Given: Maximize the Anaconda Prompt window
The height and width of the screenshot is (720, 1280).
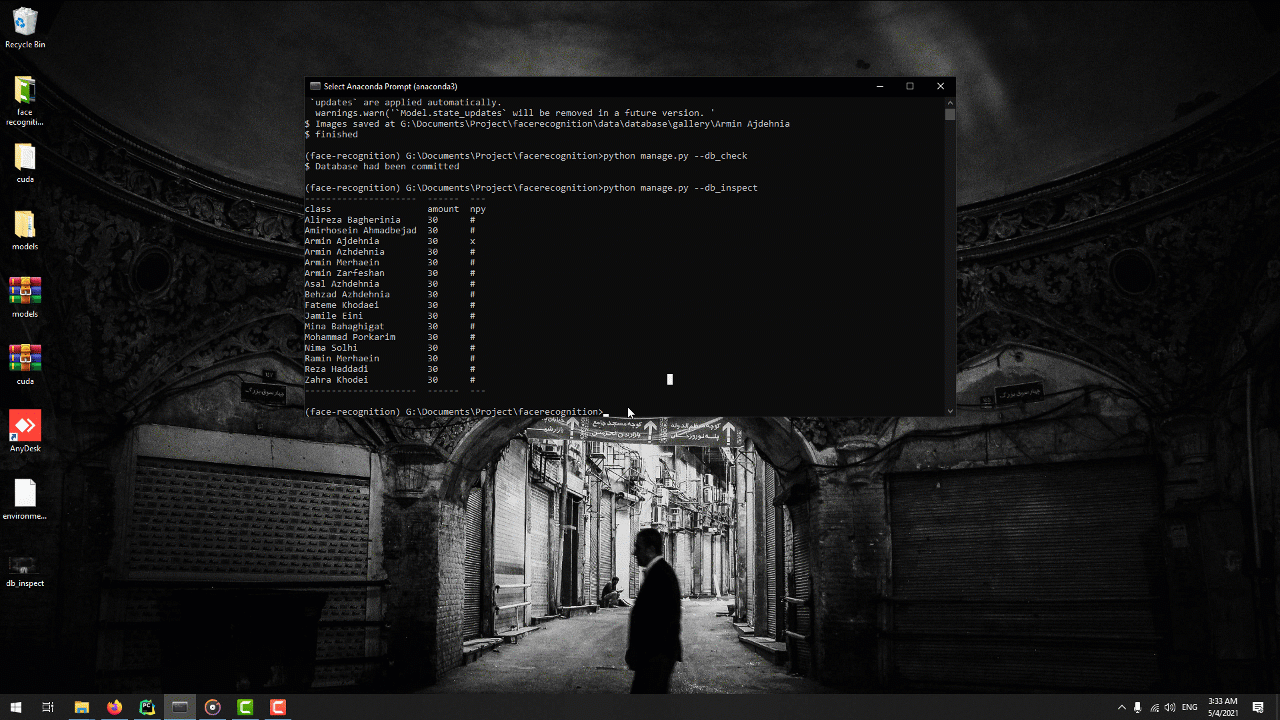Looking at the screenshot, I should [x=910, y=86].
